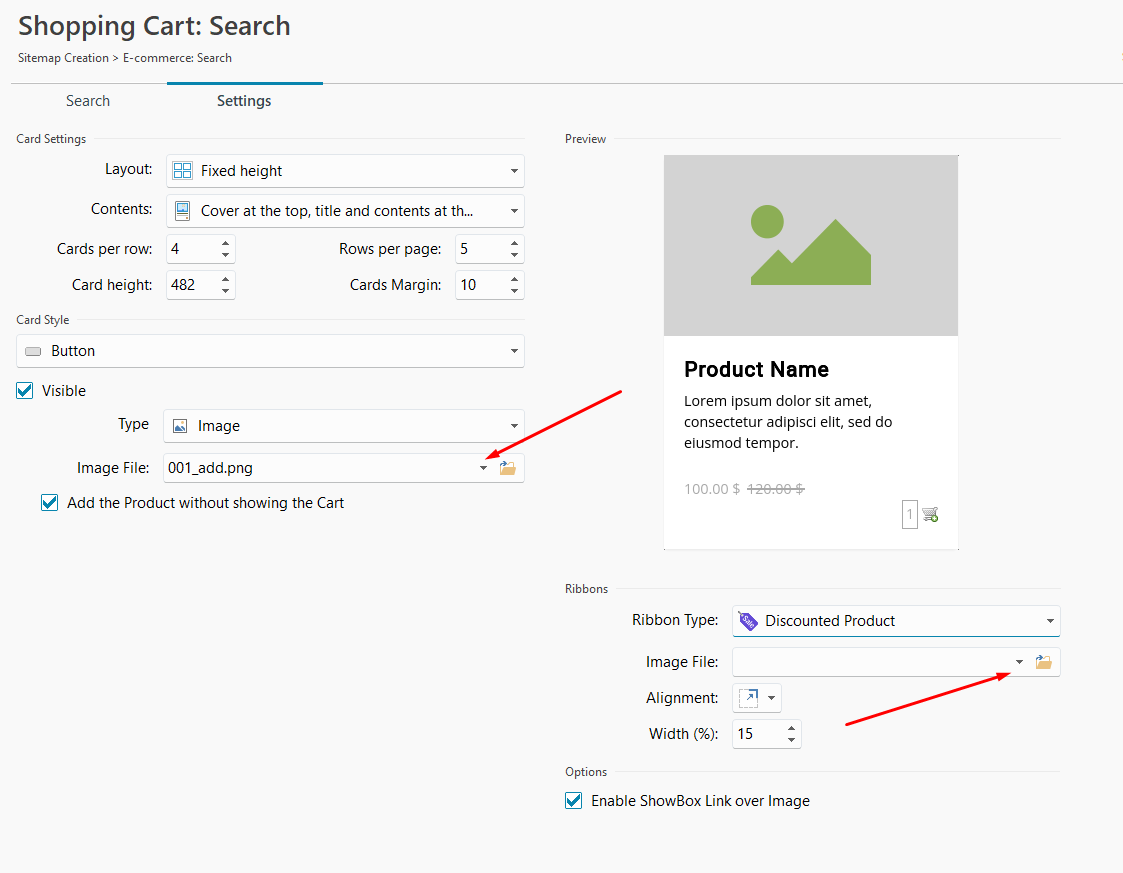This screenshot has height=873, width=1123.
Task: Click the ribbon Image File folder icon
Action: click(x=1043, y=662)
